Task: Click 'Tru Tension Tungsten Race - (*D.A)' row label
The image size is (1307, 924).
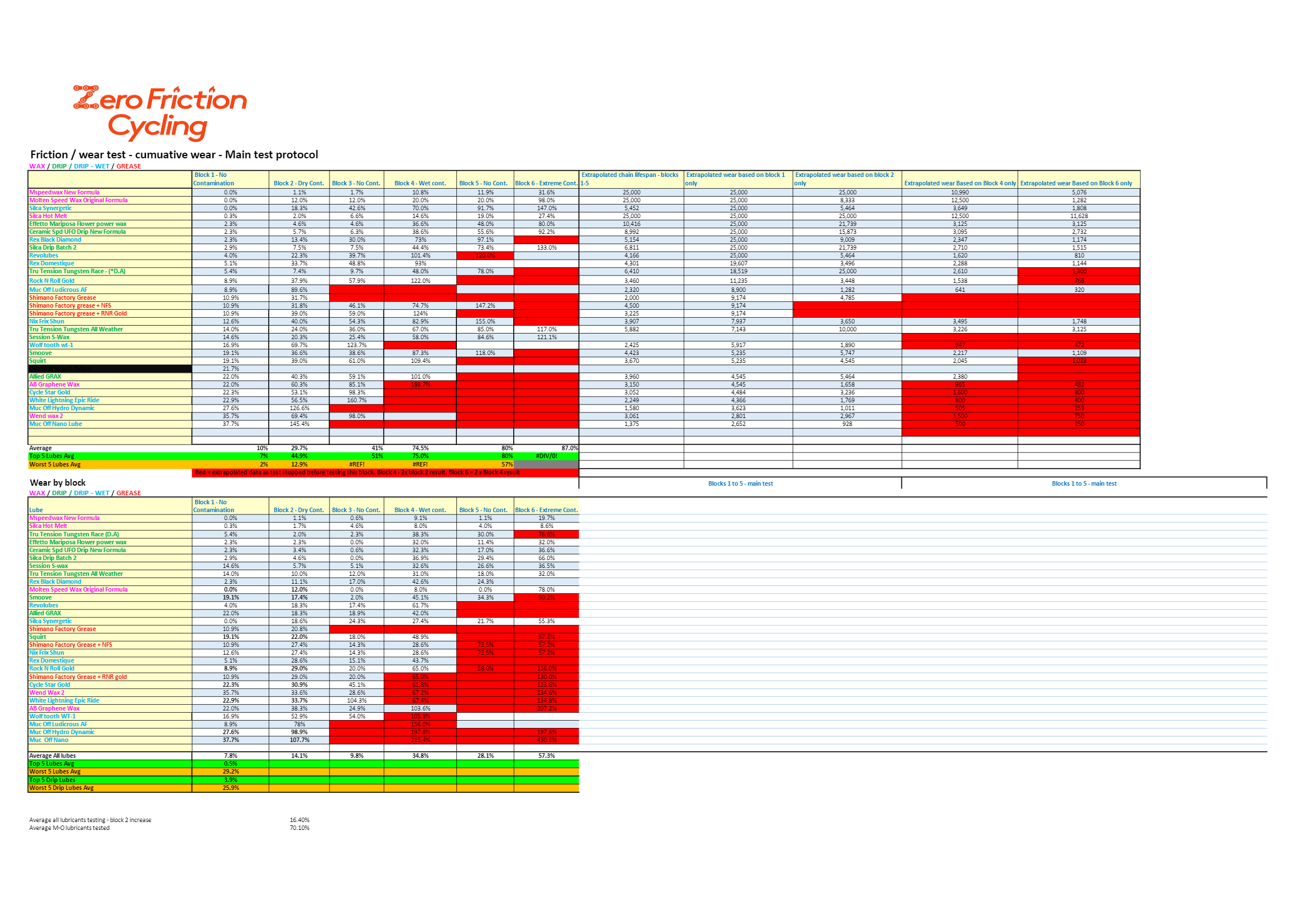Action: (77, 272)
